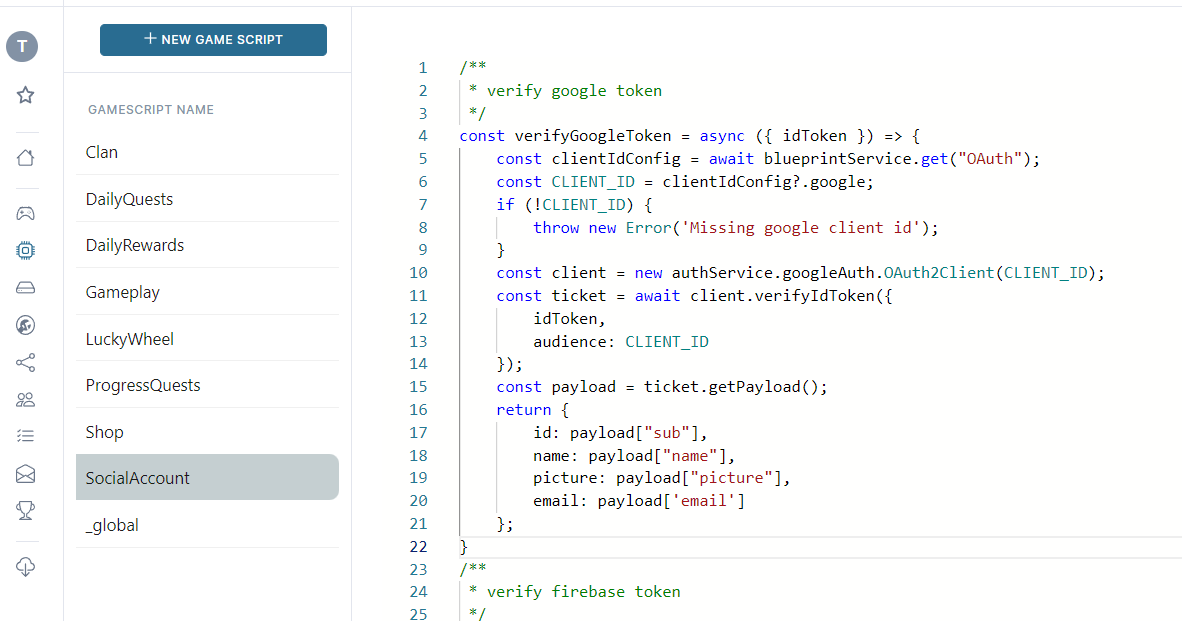Screen dimensions: 1182x621
Task: Click 'Missing google client id' string
Action: click(801, 228)
